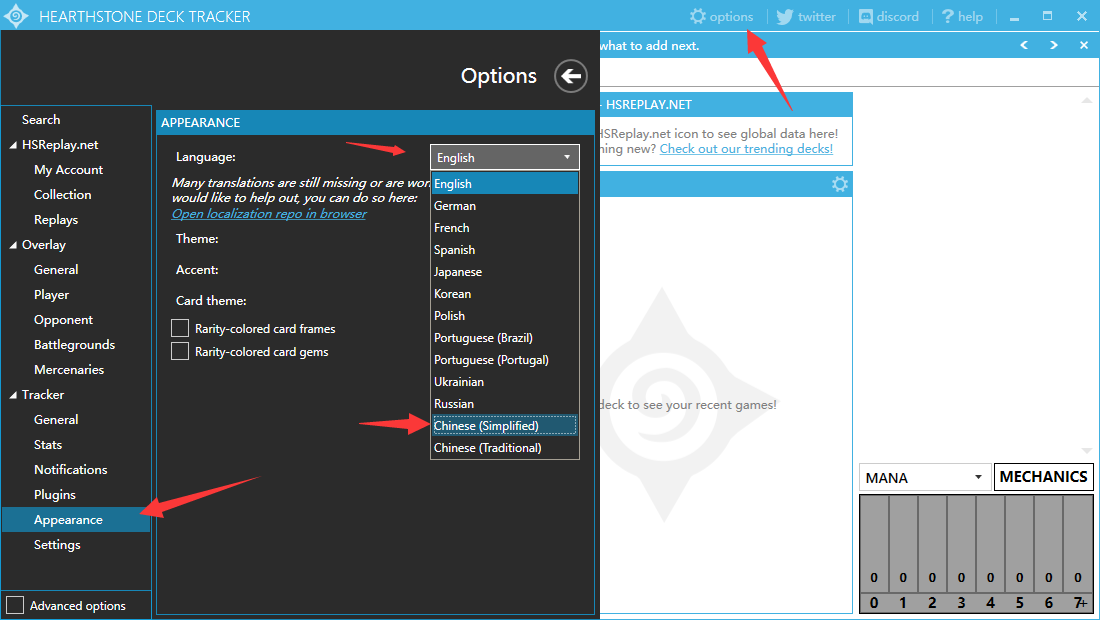Open Battlegrounds overlay settings
1100x620 pixels.
click(x=74, y=345)
